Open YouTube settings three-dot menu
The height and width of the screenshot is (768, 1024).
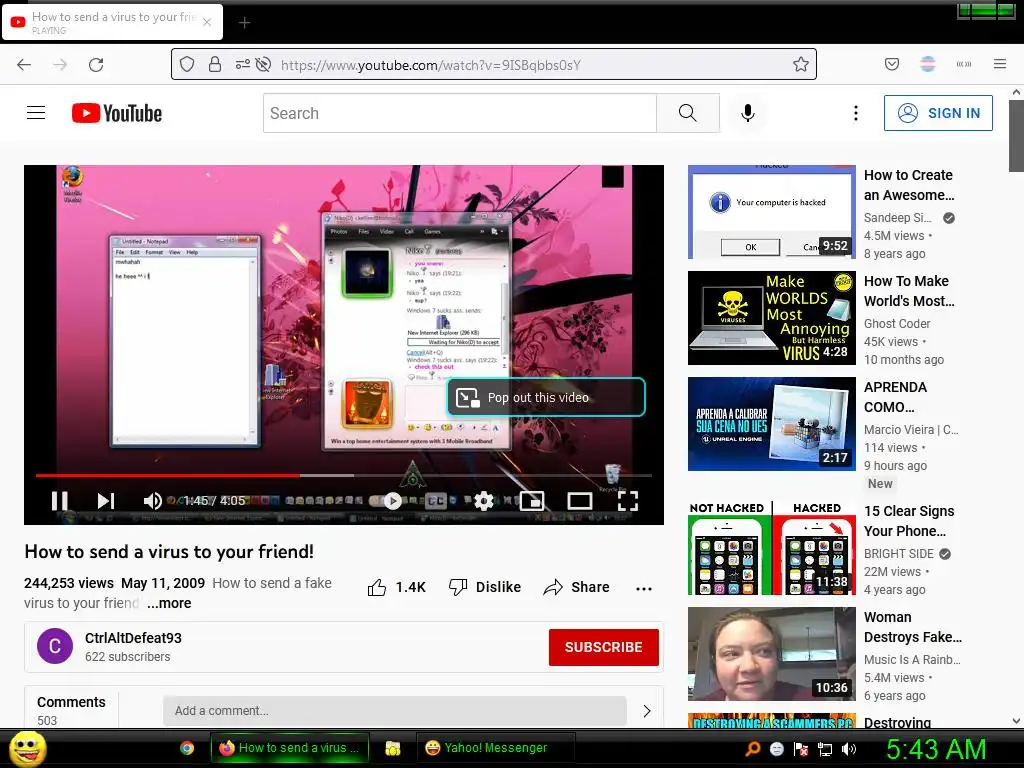click(856, 113)
